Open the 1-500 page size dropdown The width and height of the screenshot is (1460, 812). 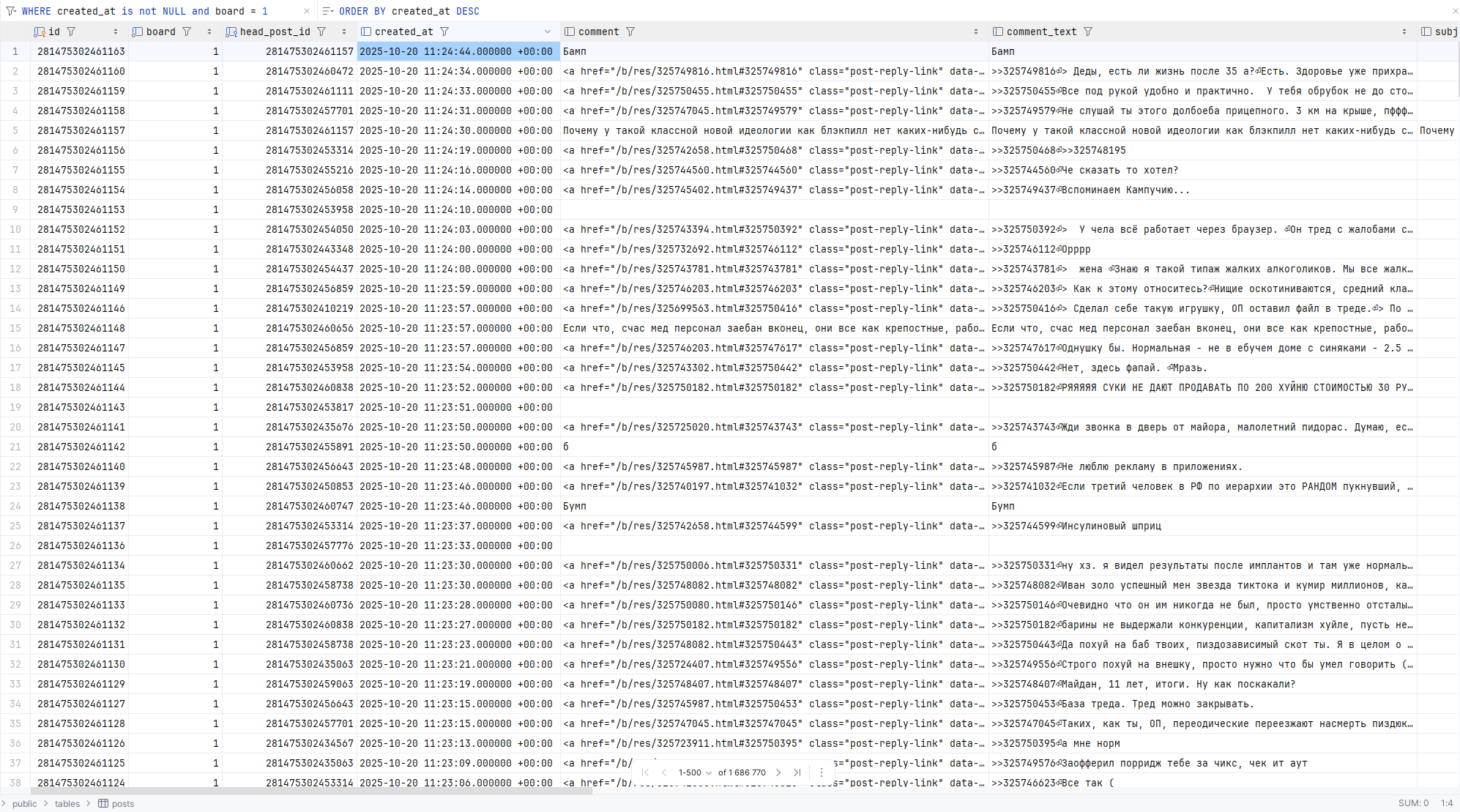(x=695, y=772)
